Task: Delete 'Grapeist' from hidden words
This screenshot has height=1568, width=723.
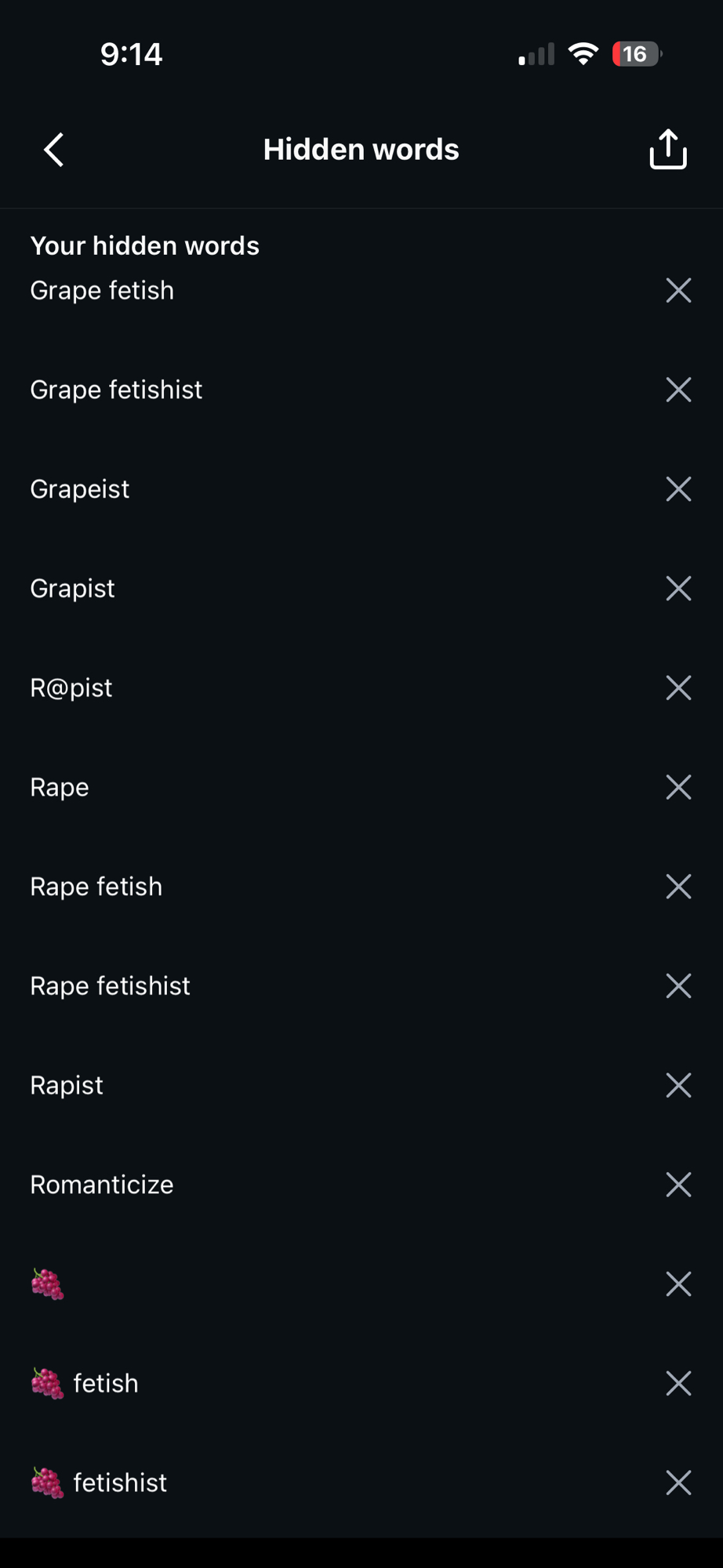Action: (678, 489)
